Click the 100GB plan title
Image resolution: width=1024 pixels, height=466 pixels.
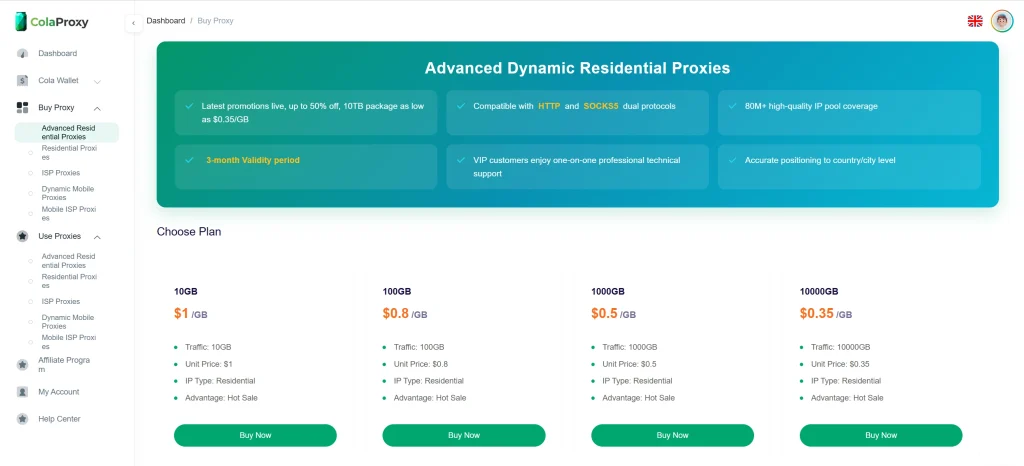(x=397, y=292)
